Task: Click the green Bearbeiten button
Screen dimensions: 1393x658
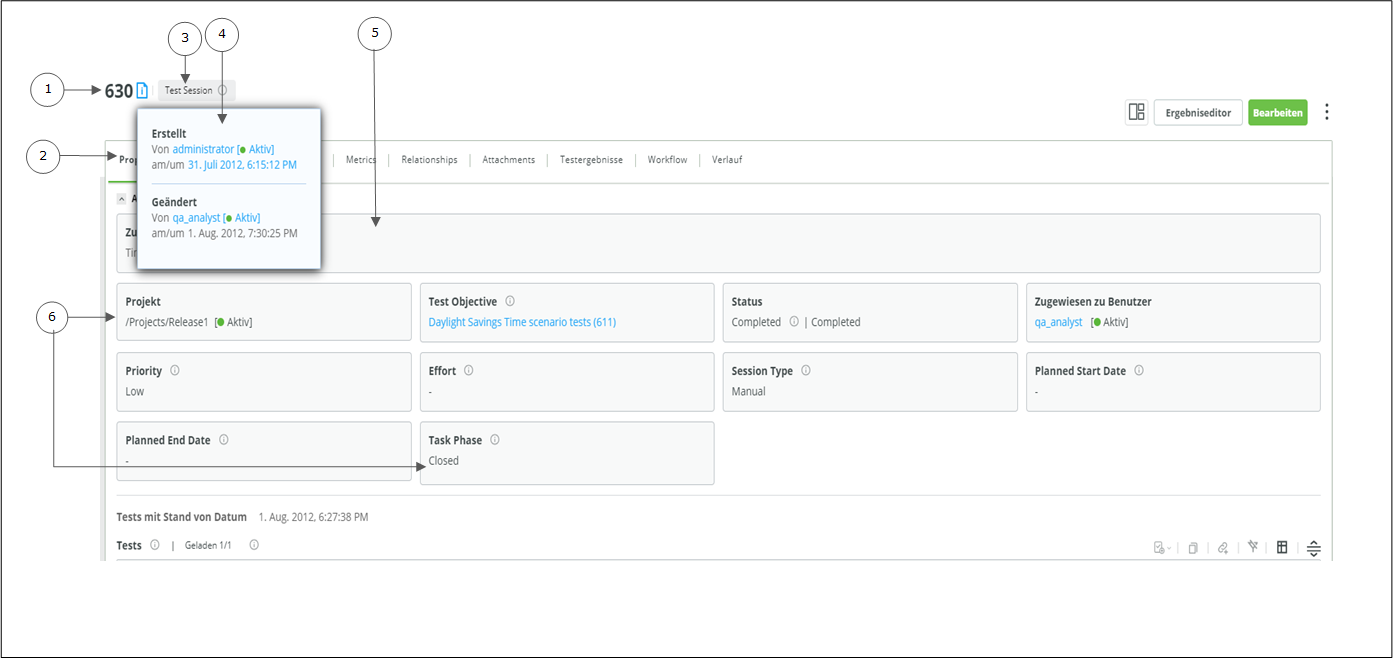Action: pyautogui.click(x=1279, y=112)
